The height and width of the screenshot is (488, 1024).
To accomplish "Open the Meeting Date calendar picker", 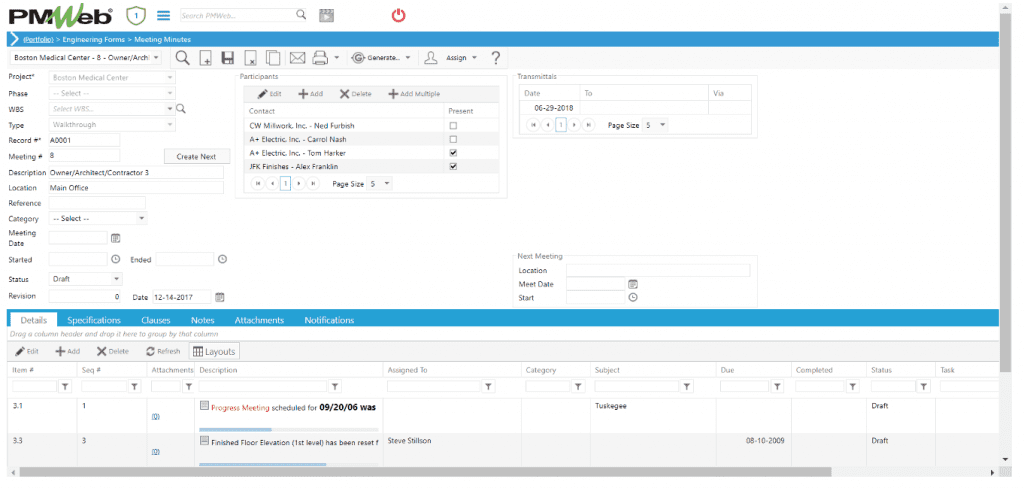I will tap(116, 238).
